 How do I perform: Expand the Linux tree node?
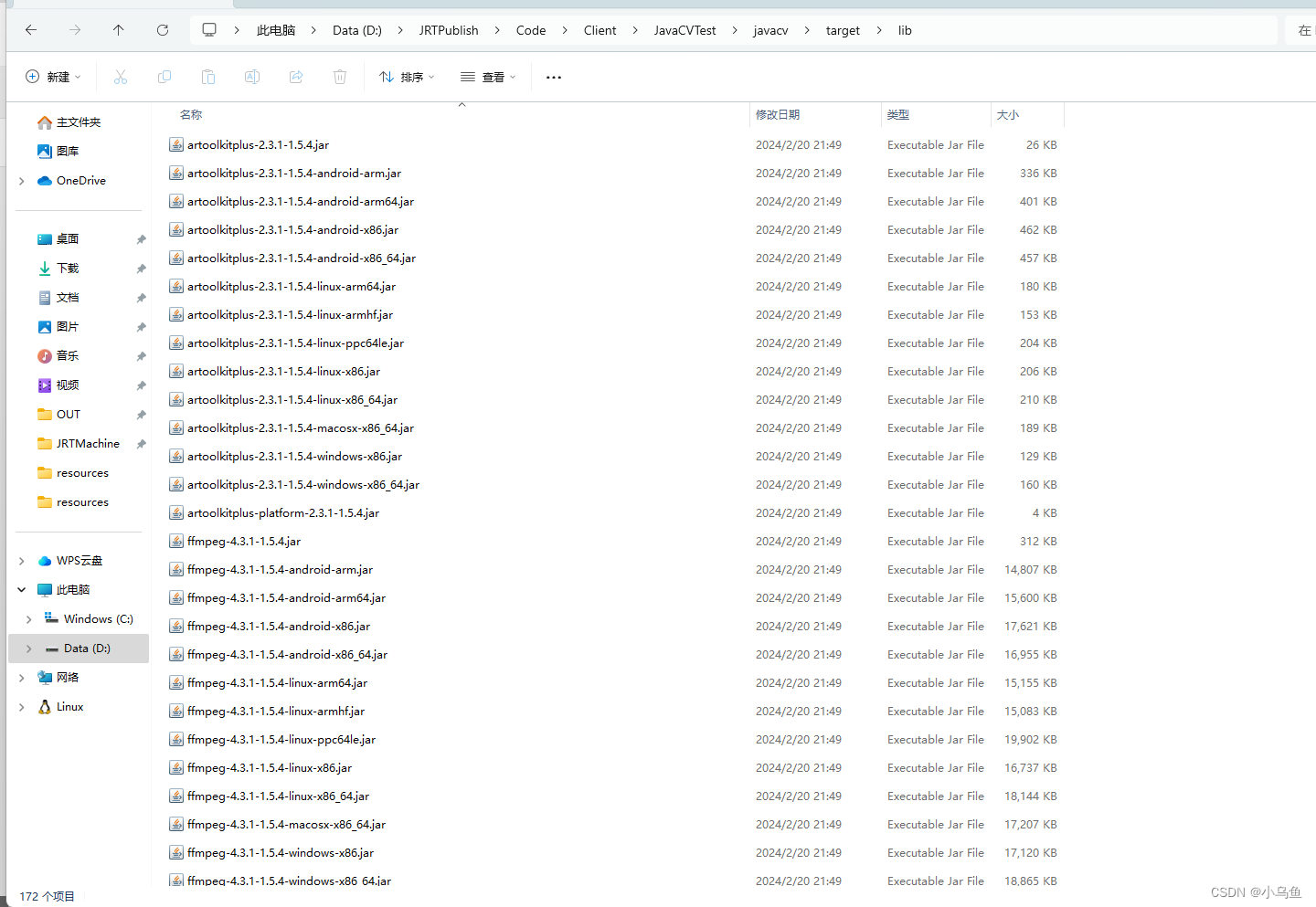(x=22, y=707)
